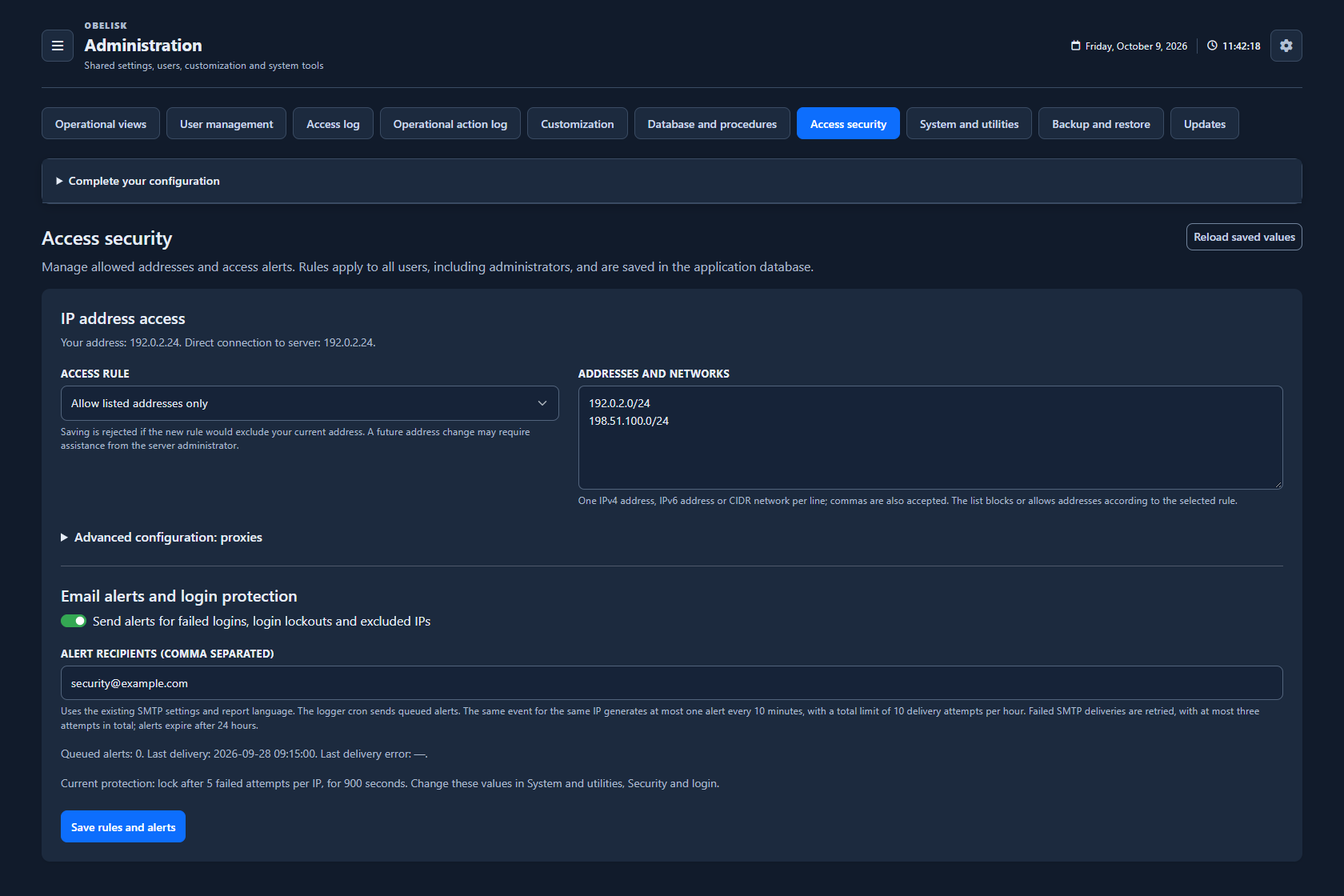
Task: Go to the Access log tab
Action: (333, 123)
